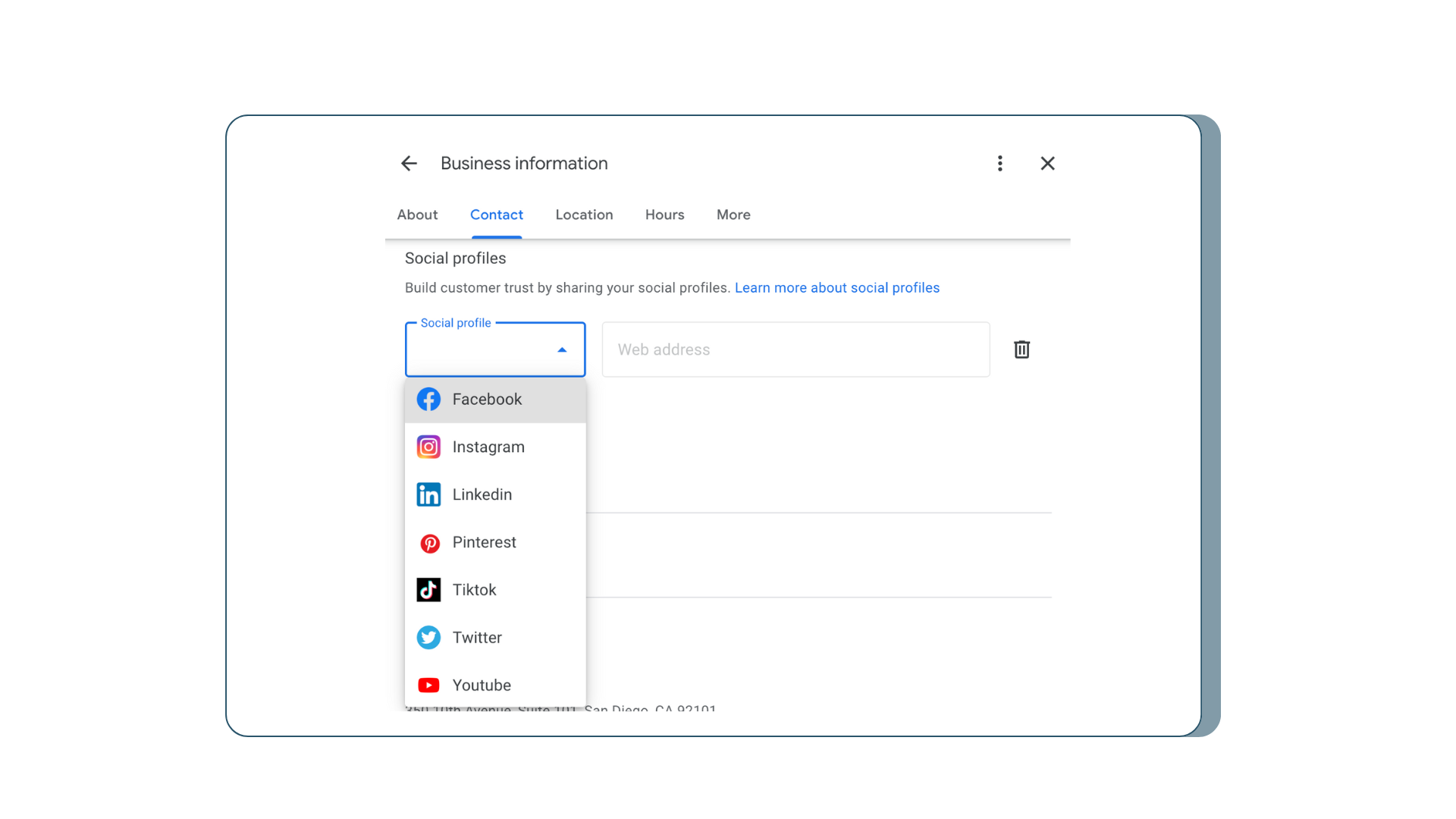Image resolution: width=1456 pixels, height=819 pixels.
Task: Delete the social profile with trash icon
Action: coord(1021,350)
